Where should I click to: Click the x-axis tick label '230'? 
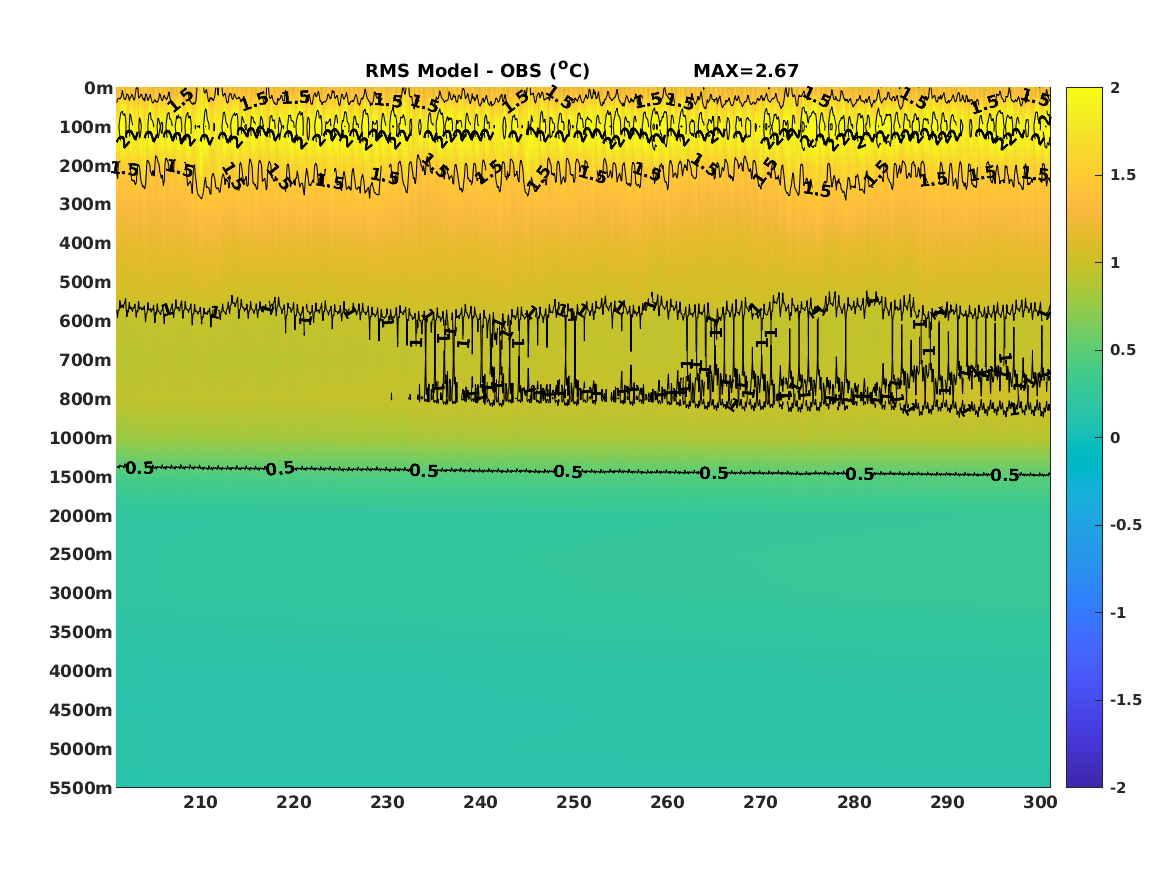[x=388, y=803]
